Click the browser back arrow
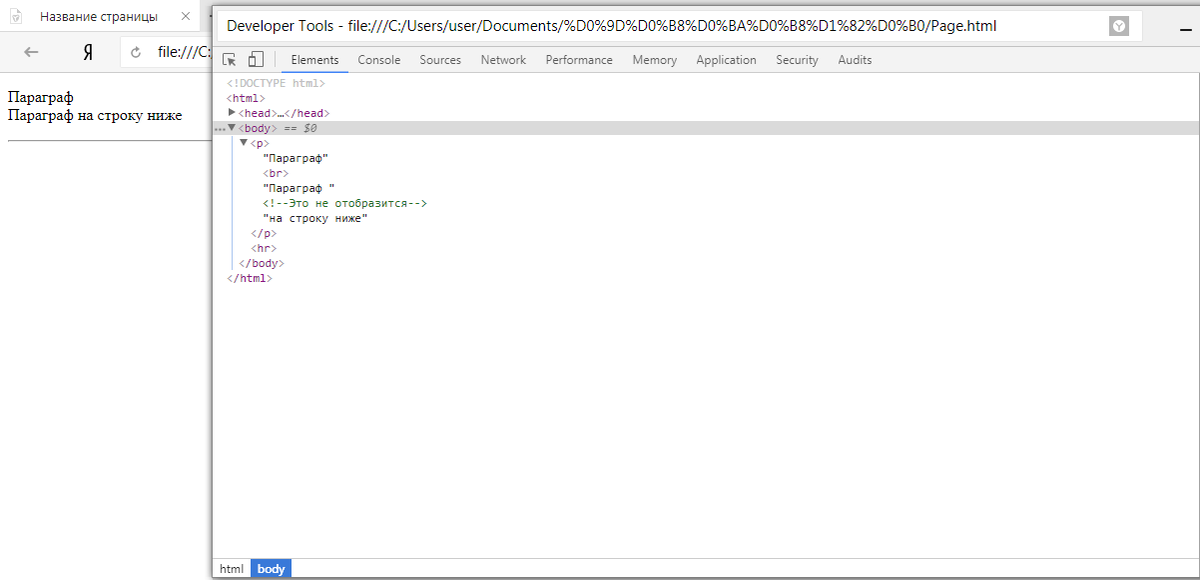 tap(31, 52)
